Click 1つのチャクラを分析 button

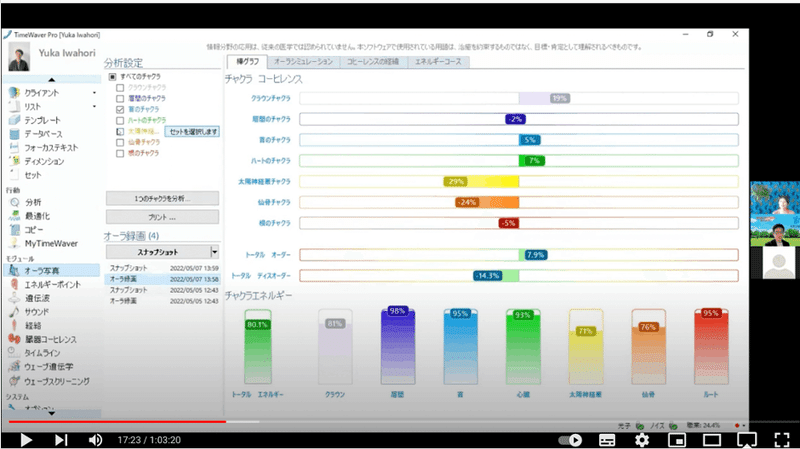point(162,198)
